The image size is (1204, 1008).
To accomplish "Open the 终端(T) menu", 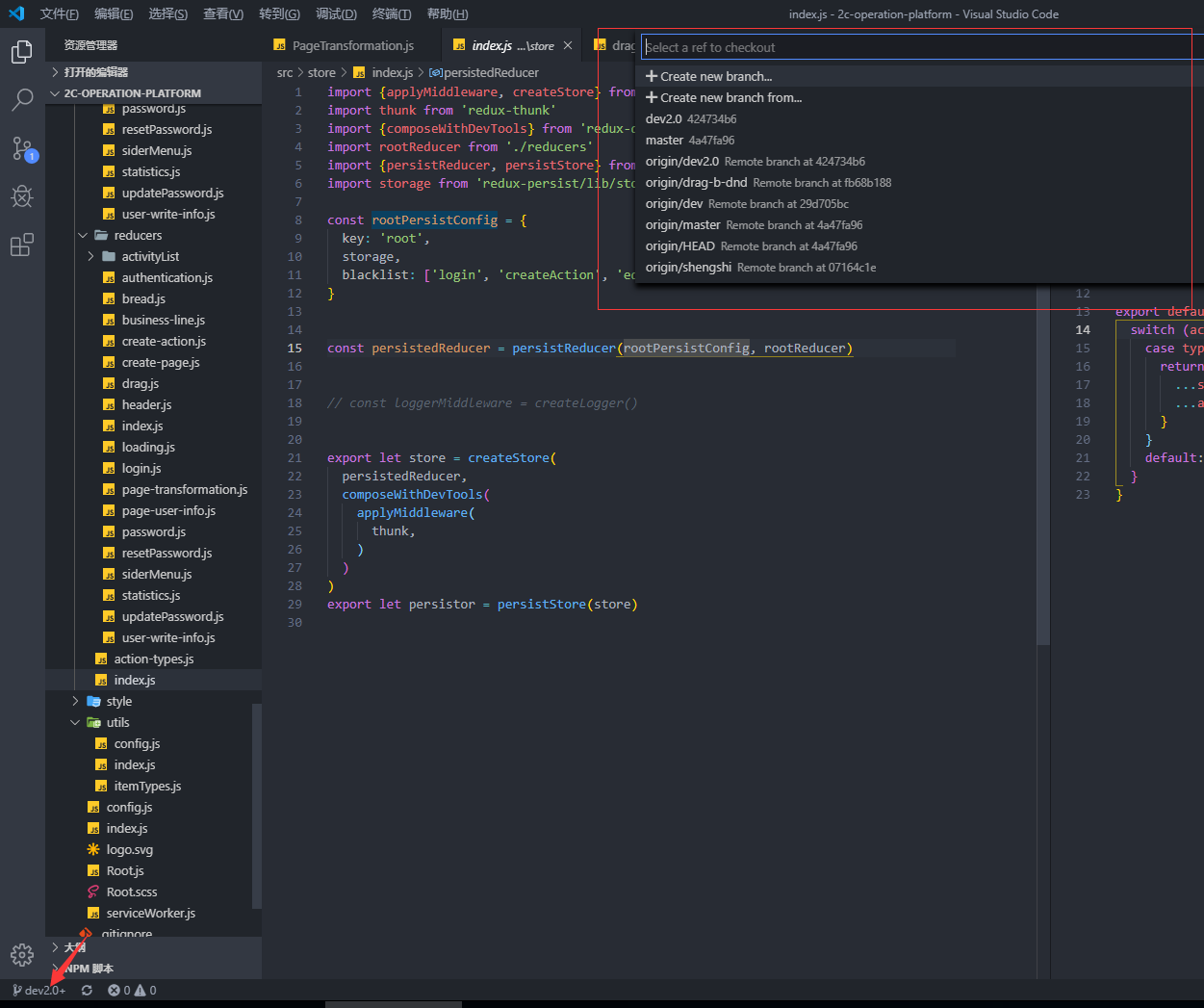I will click(x=392, y=13).
